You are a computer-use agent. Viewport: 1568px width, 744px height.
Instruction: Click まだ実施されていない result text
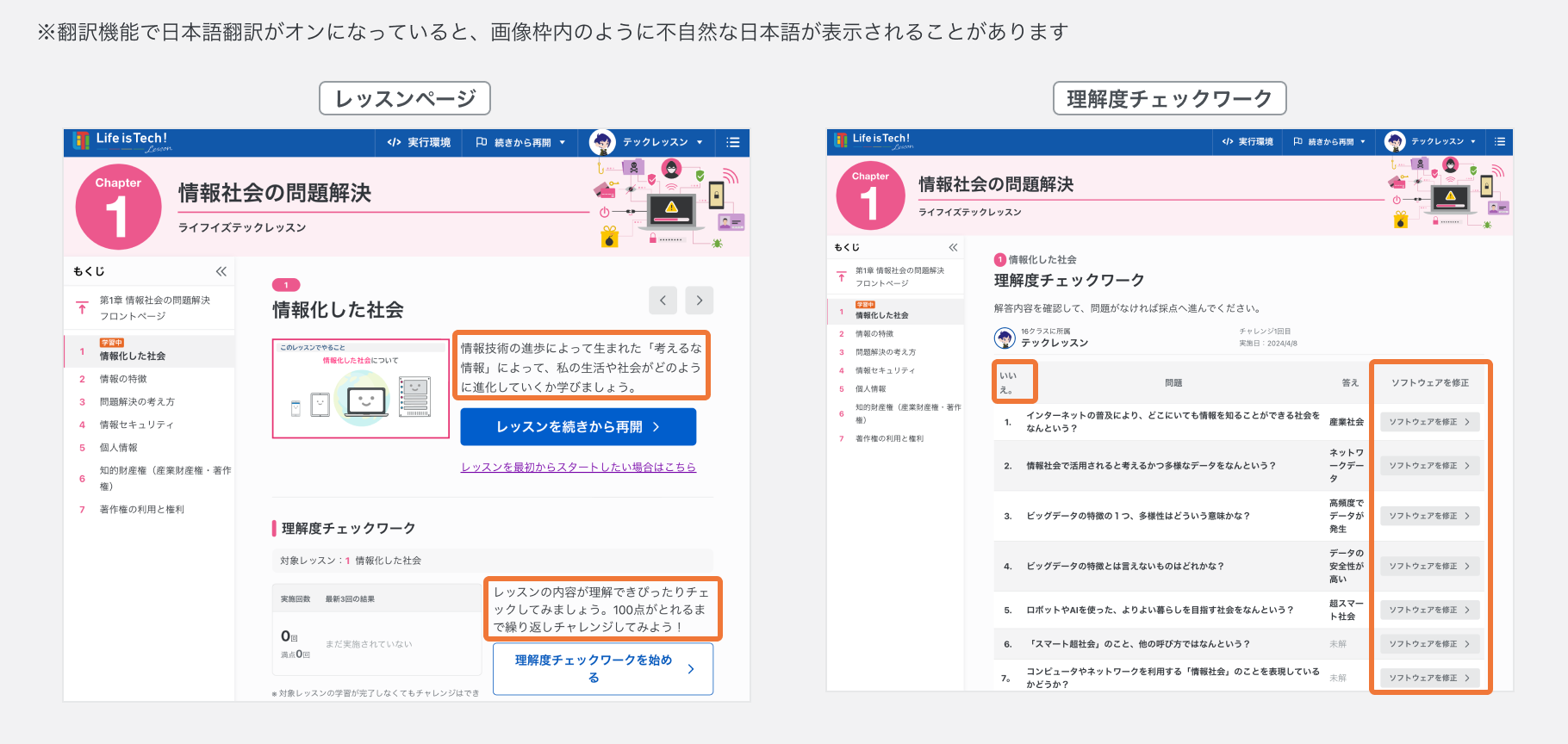click(x=369, y=644)
